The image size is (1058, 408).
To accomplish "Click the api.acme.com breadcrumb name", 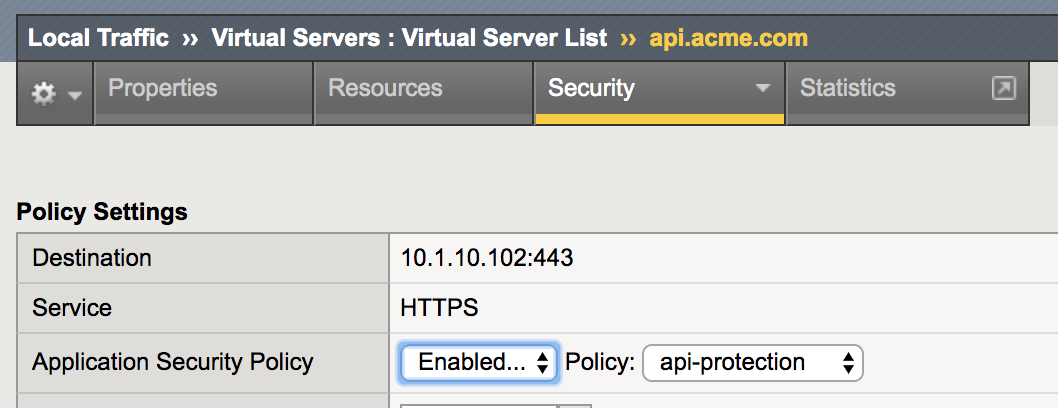I will point(729,38).
